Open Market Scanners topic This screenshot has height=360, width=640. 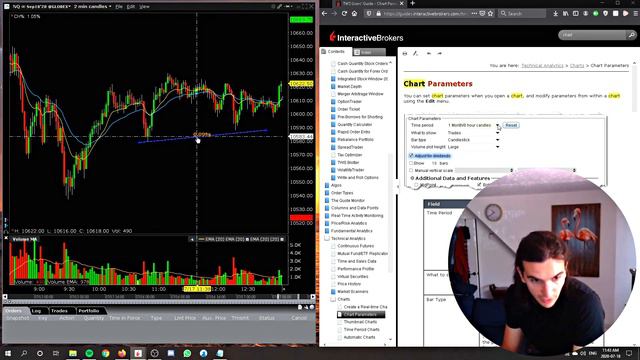[x=352, y=291]
